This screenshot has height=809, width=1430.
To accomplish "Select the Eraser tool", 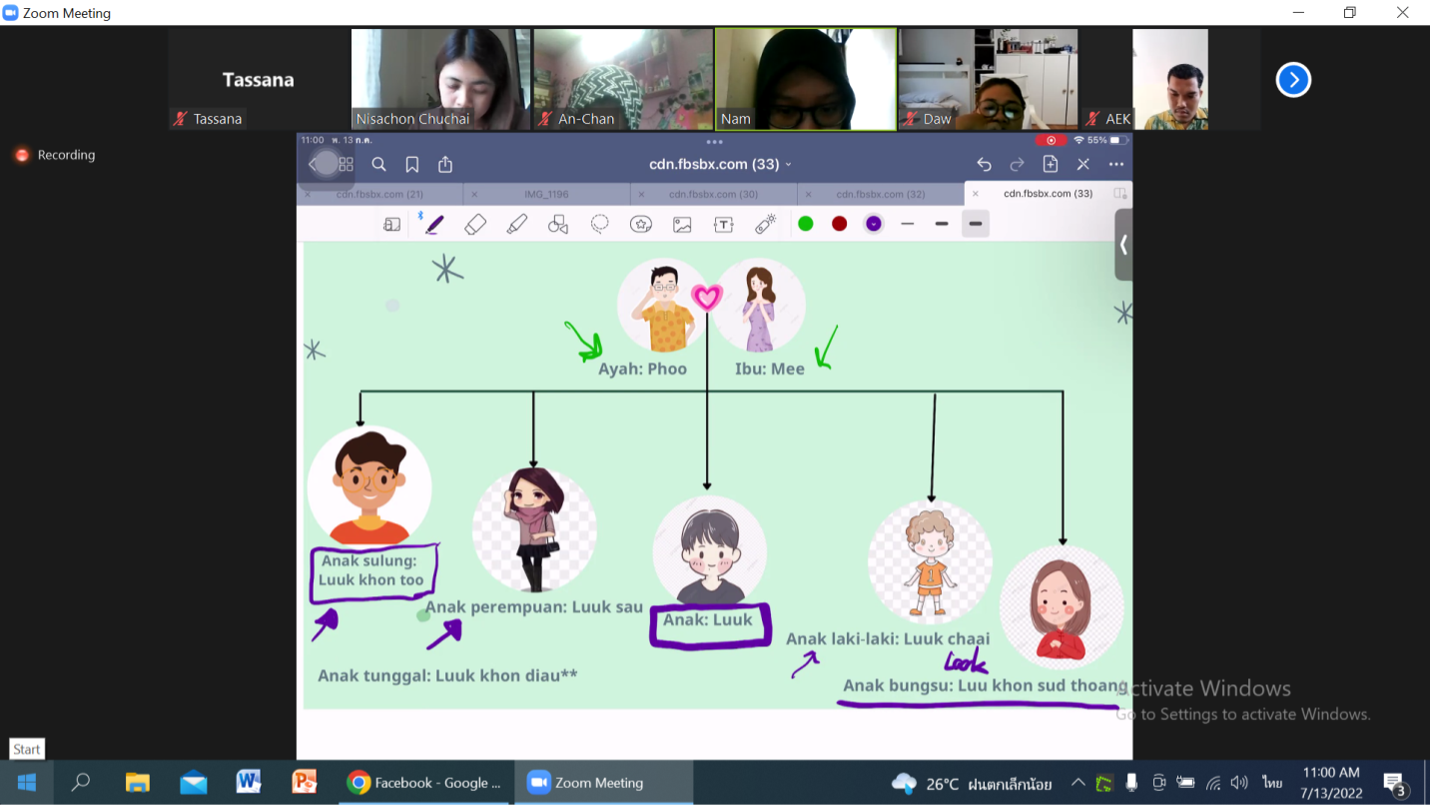I will coord(475,225).
